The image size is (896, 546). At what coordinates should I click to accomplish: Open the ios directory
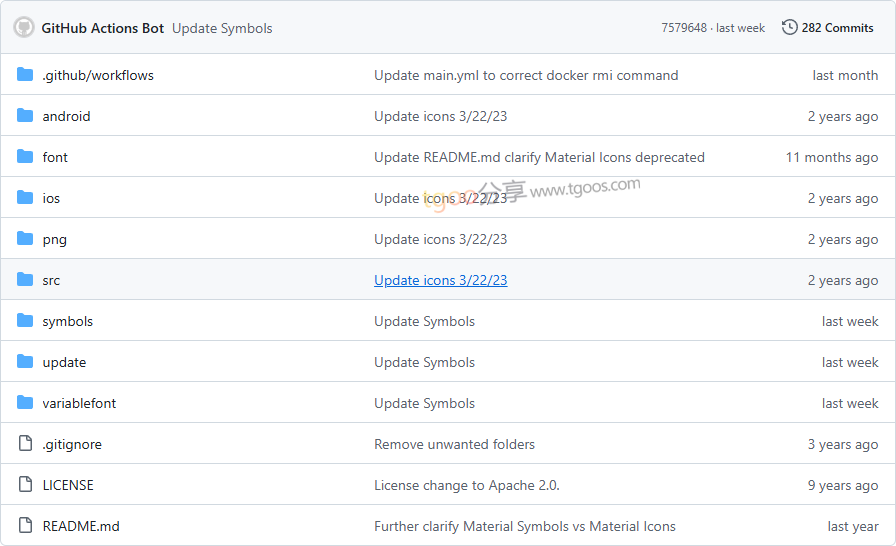coord(51,198)
